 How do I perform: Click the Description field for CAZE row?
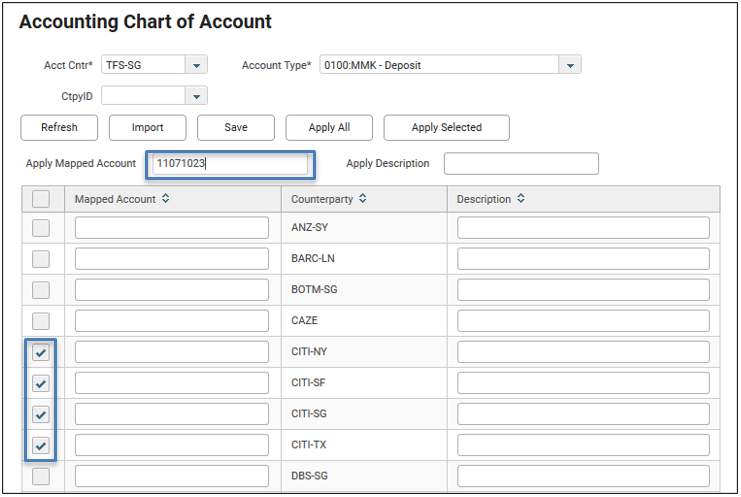click(583, 321)
